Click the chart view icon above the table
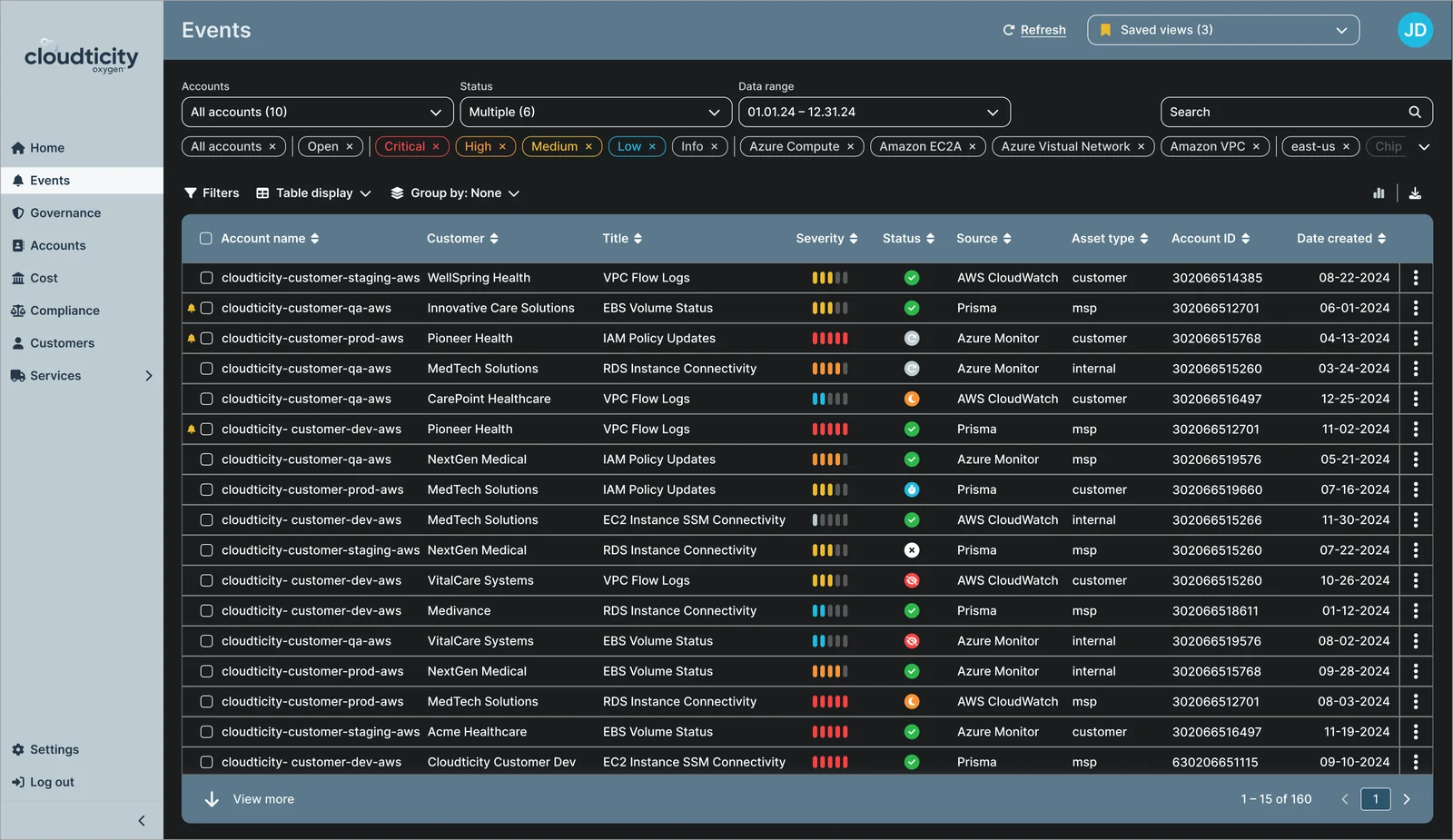1453x840 pixels. (1379, 193)
